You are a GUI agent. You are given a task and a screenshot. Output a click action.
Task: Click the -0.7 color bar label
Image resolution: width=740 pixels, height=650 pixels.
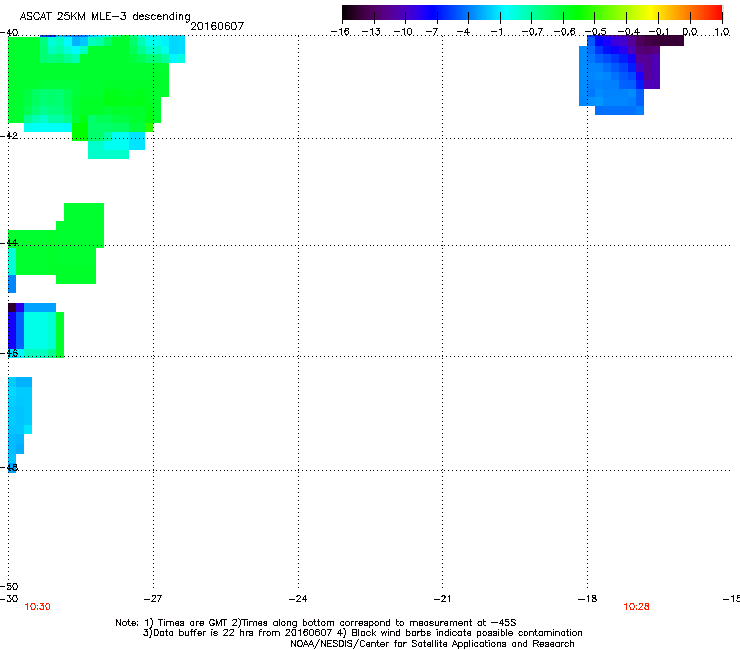(532, 32)
